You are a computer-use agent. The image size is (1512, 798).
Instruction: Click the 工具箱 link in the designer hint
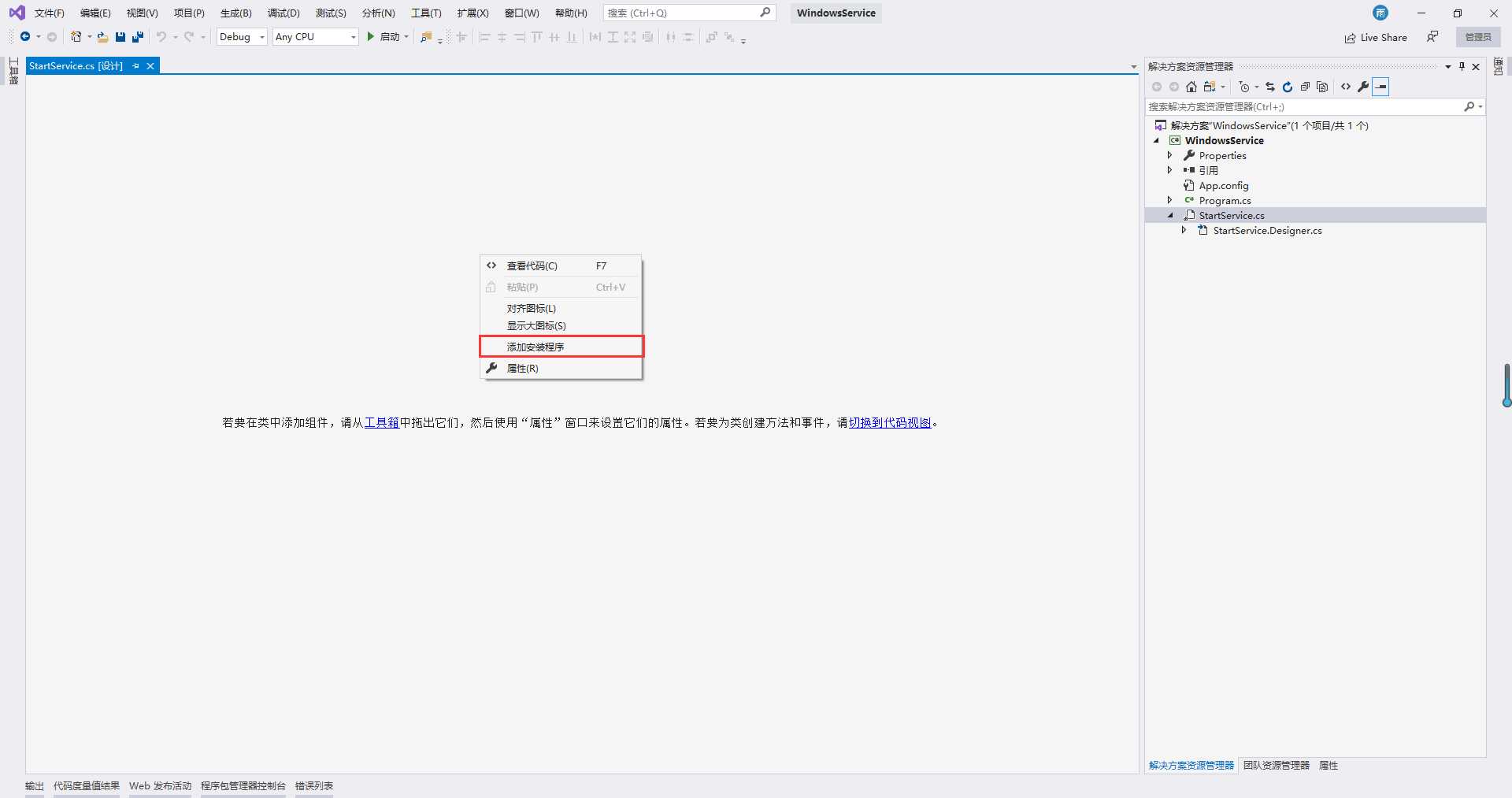(382, 423)
